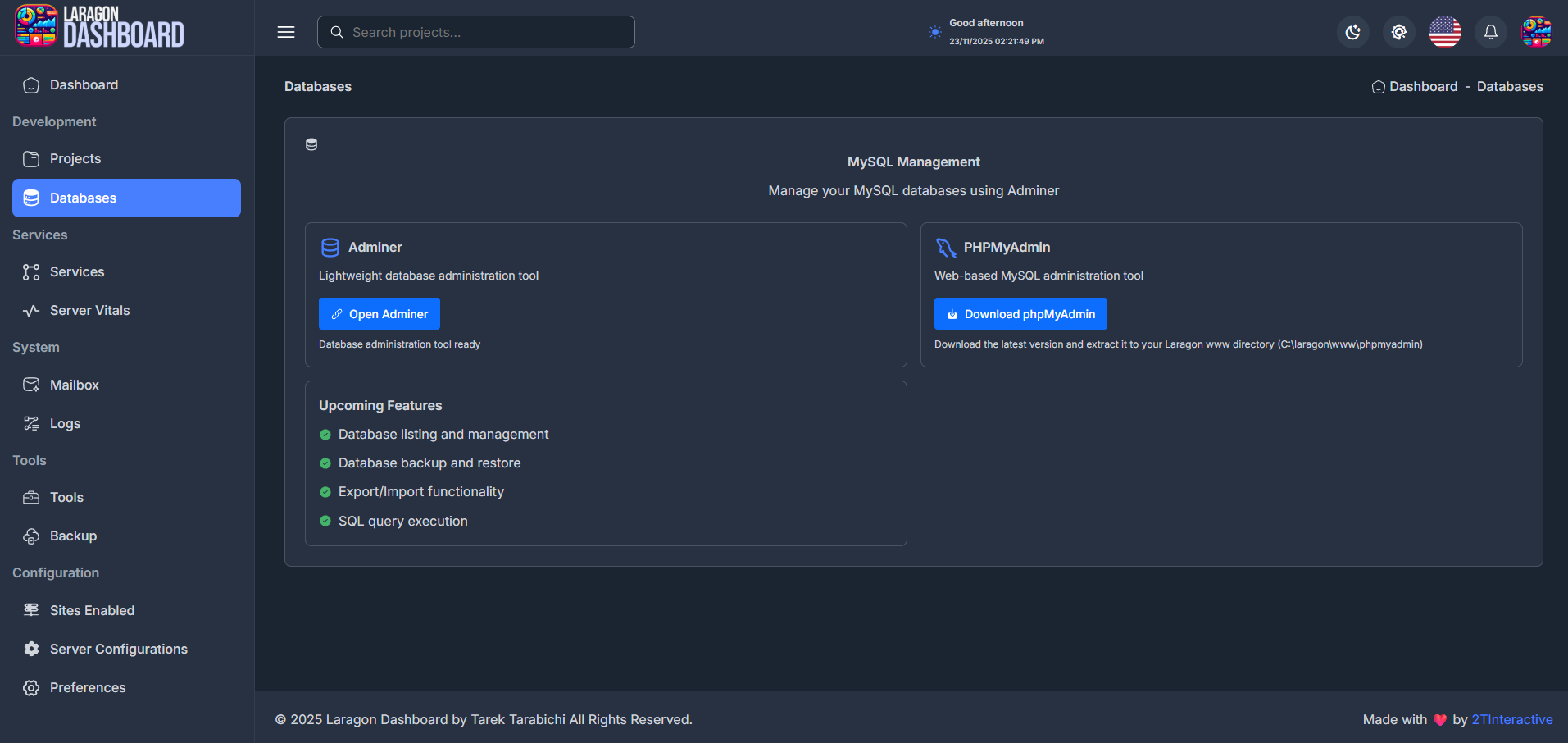Open the Mailbox tool

coord(74,385)
